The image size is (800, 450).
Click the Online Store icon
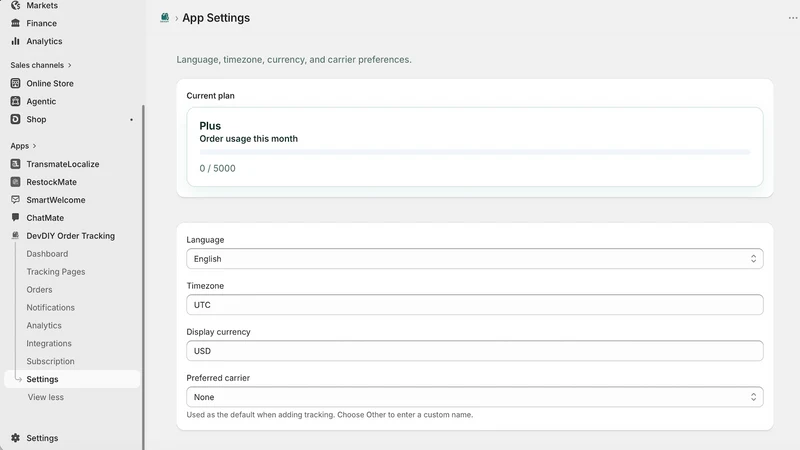click(x=15, y=83)
